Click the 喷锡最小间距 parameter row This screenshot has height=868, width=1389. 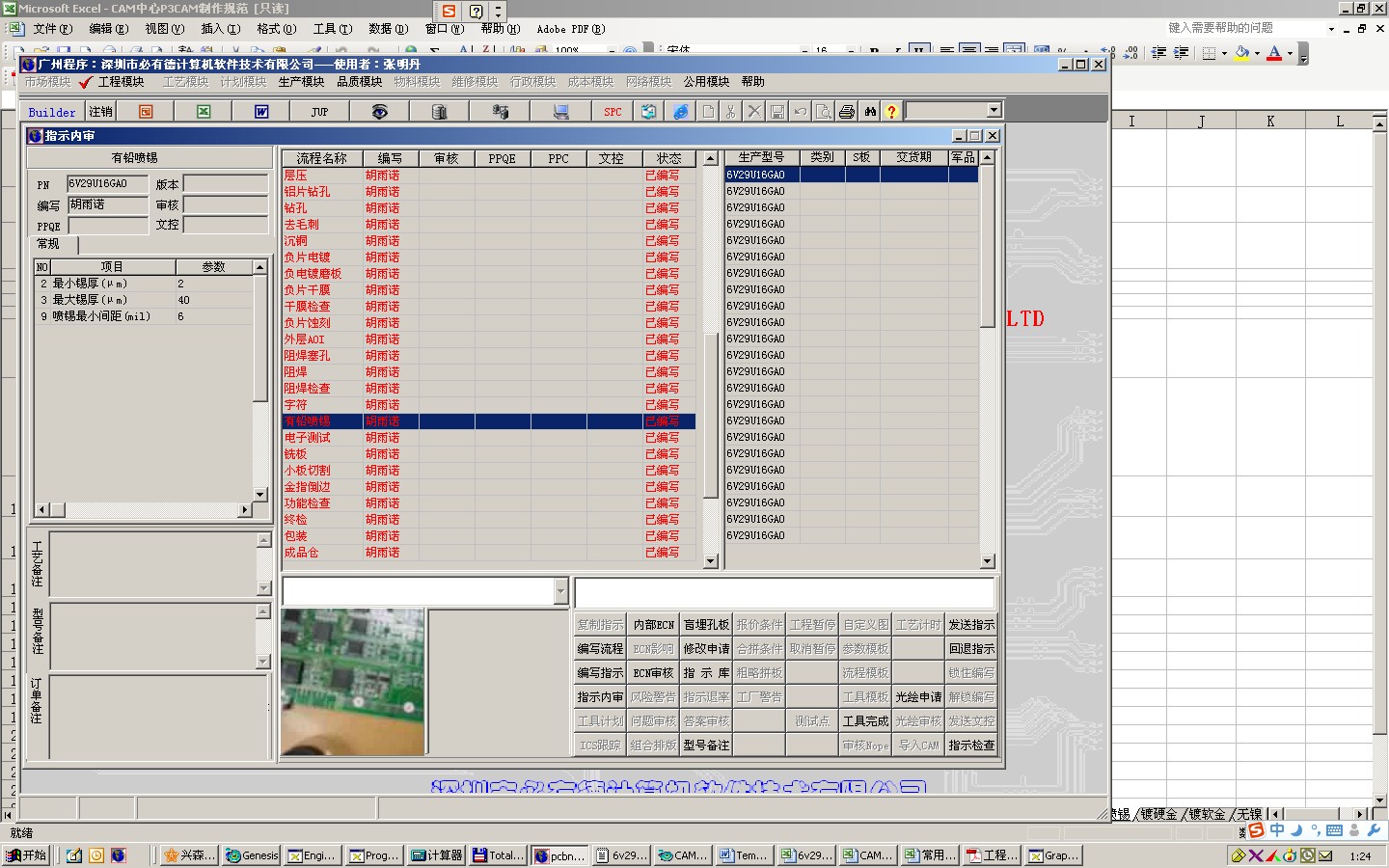tap(145, 316)
